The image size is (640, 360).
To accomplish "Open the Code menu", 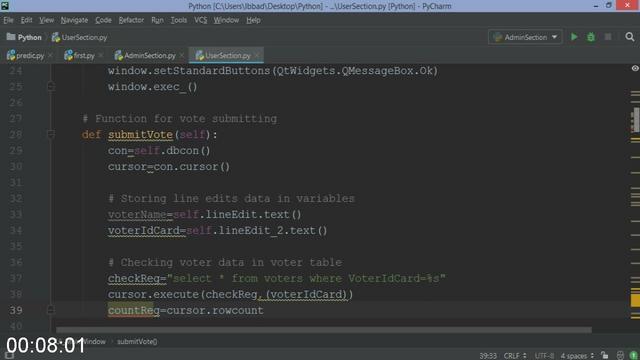I will tap(103, 20).
